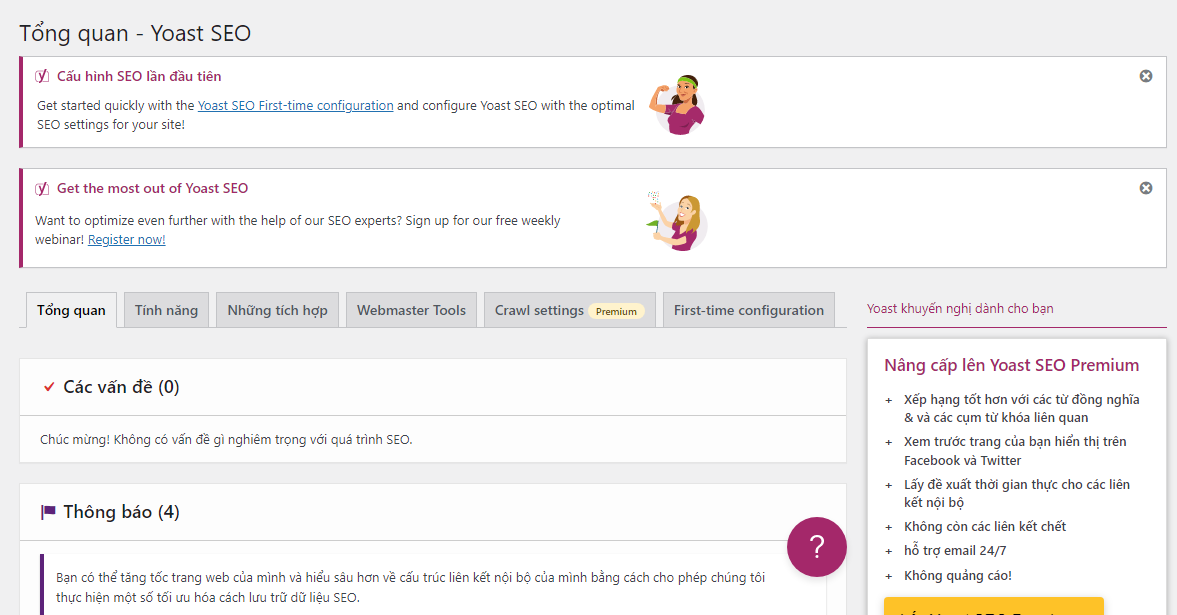Screen dimensions: 1177x615
Task: Select the 'Tổng quan' tab
Action: [71, 310]
